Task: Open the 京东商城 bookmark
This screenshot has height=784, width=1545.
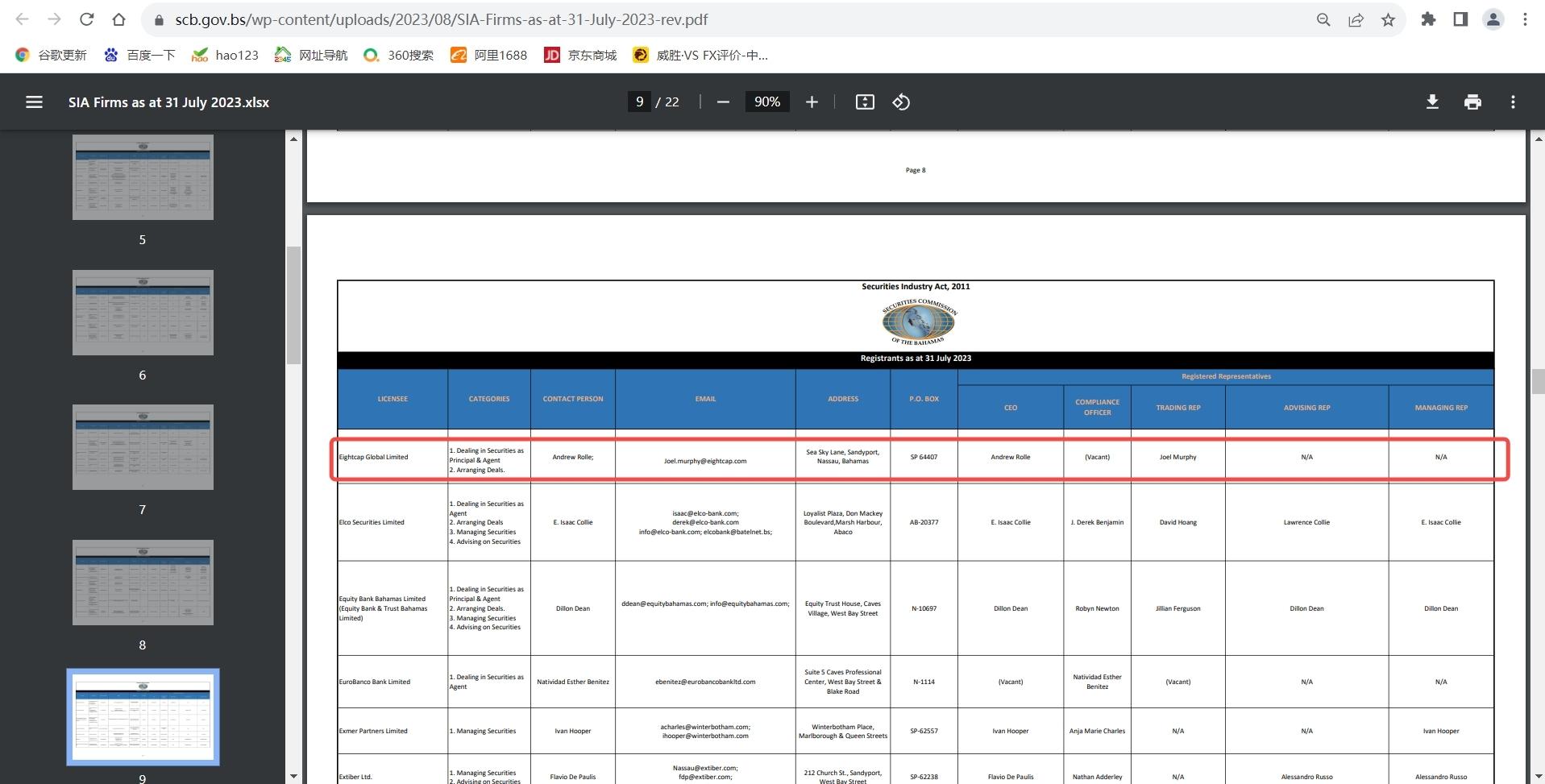Action: tap(580, 55)
